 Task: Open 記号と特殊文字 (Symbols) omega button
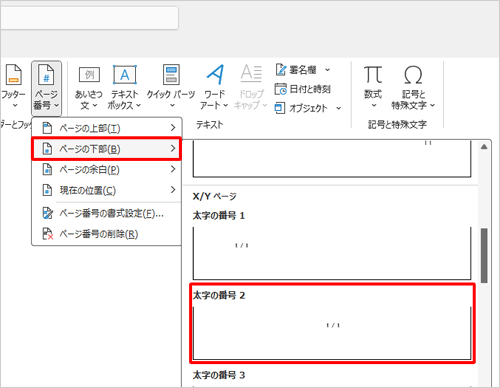[413, 87]
